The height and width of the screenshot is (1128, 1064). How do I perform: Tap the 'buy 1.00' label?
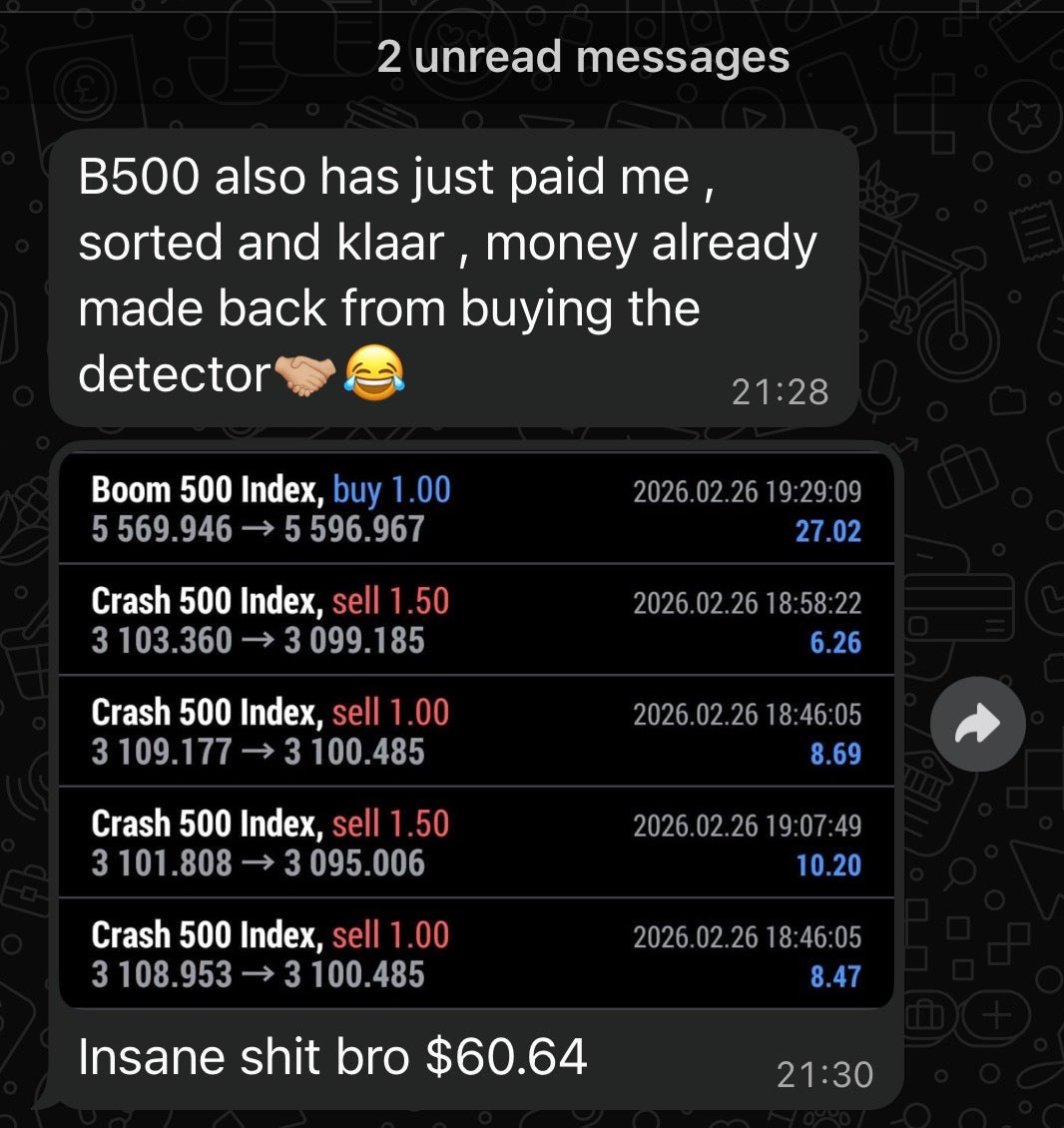click(x=392, y=490)
